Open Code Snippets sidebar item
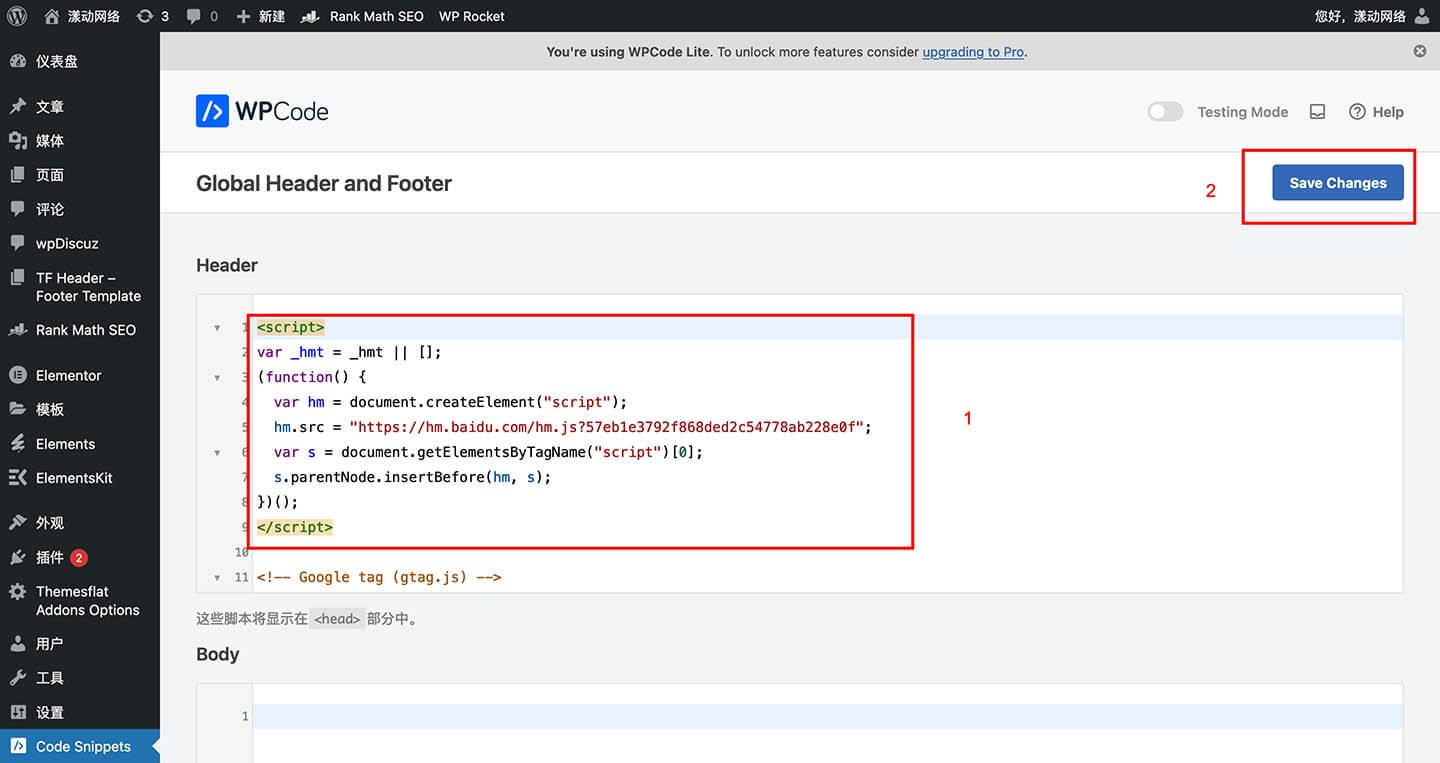Image resolution: width=1440 pixels, height=763 pixels. tap(80, 746)
